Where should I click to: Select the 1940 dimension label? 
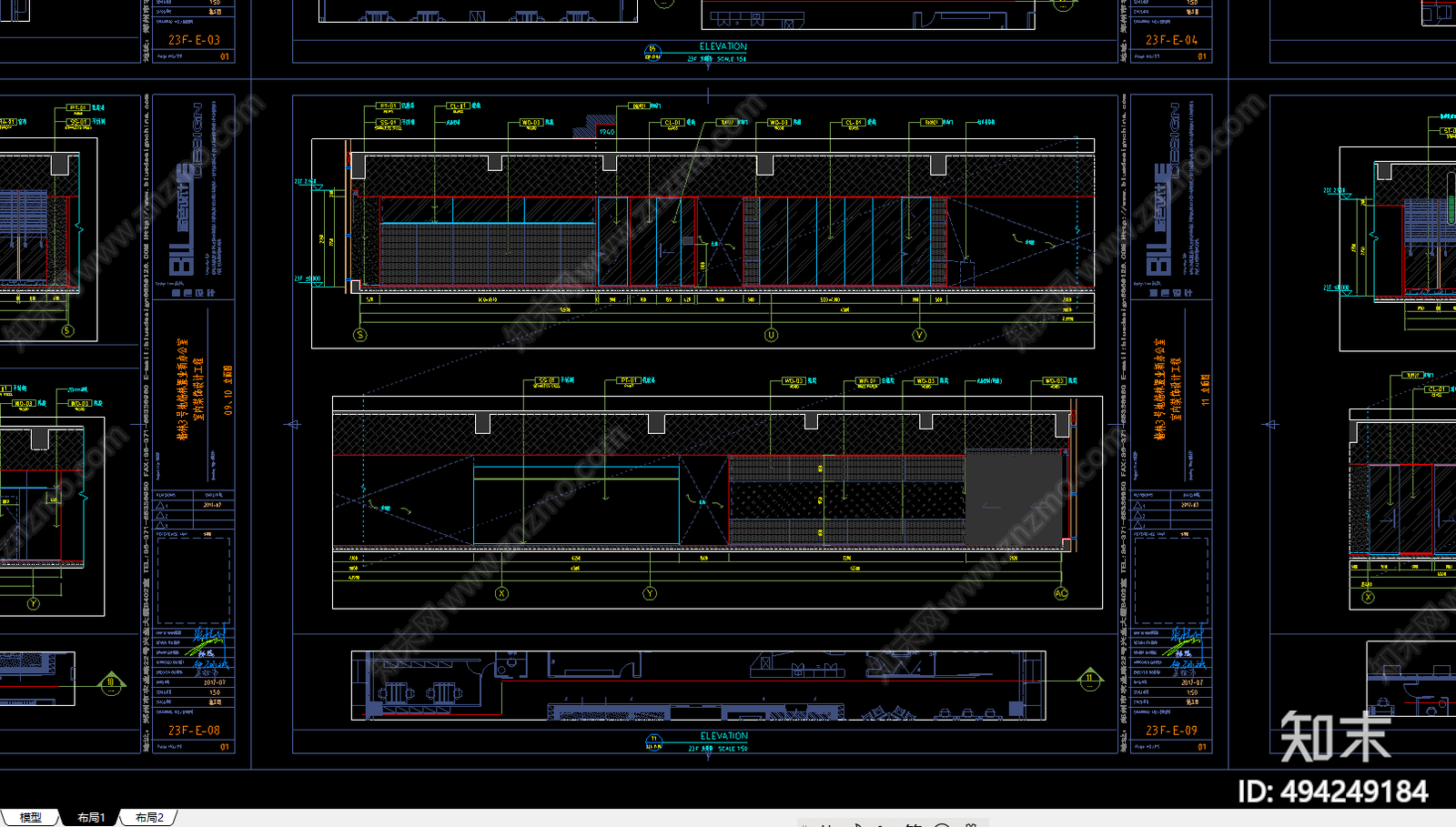coord(607,132)
